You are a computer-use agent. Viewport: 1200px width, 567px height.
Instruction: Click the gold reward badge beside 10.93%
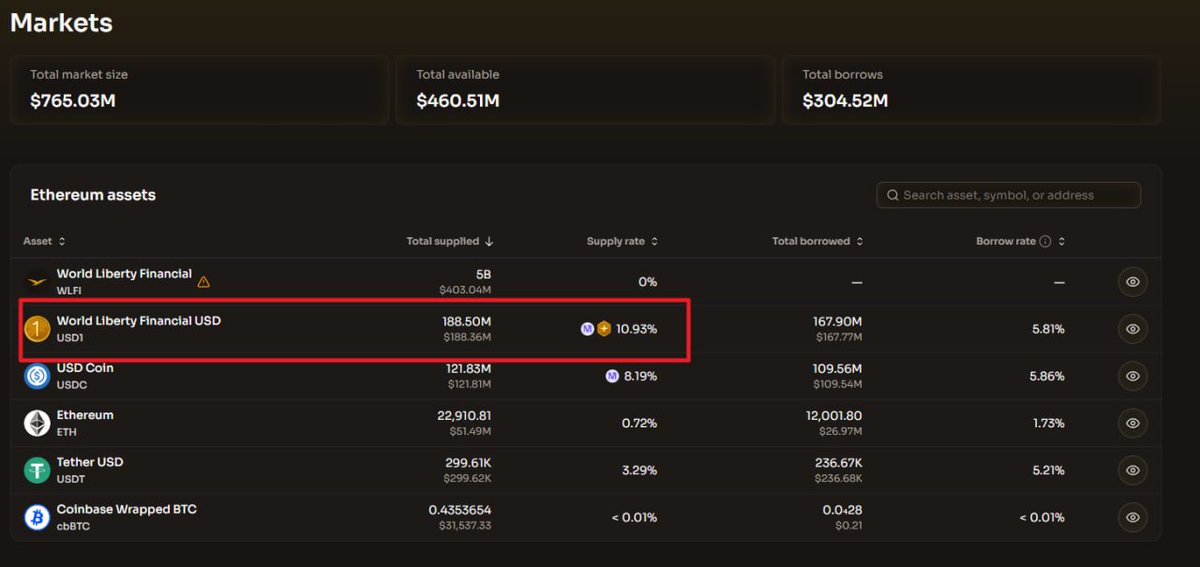click(604, 329)
